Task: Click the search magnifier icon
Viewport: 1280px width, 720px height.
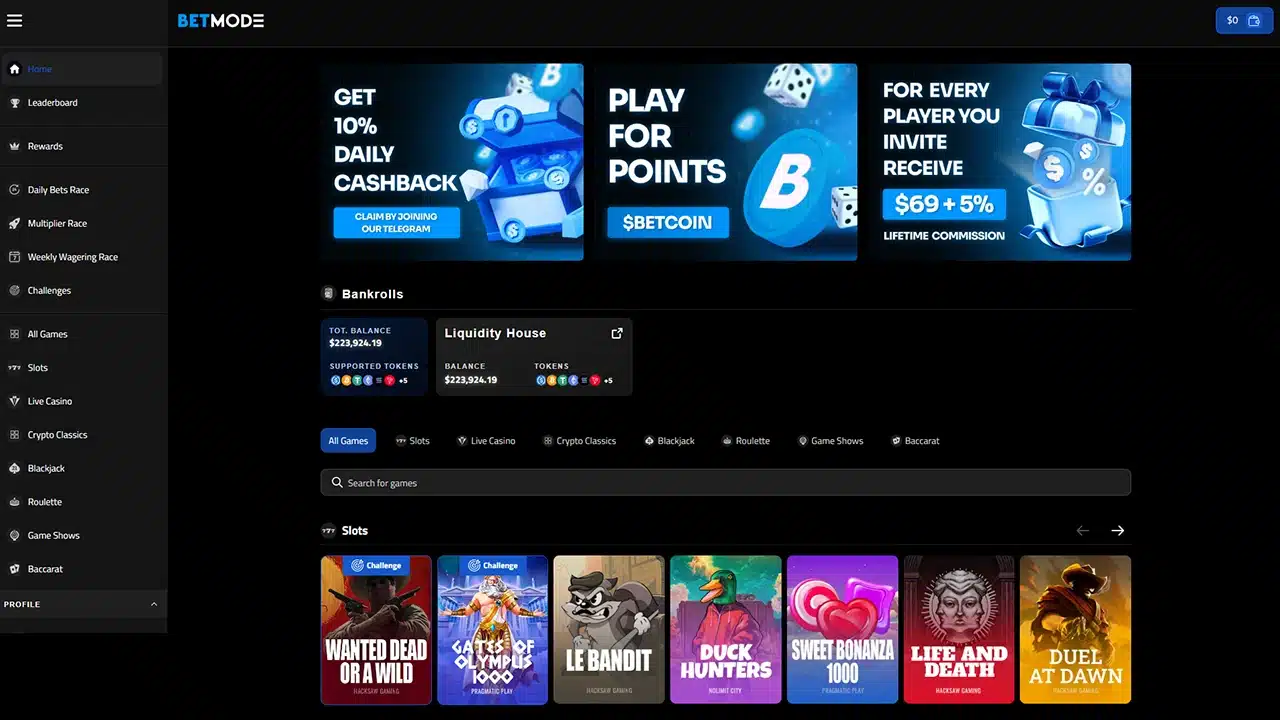Action: [337, 483]
